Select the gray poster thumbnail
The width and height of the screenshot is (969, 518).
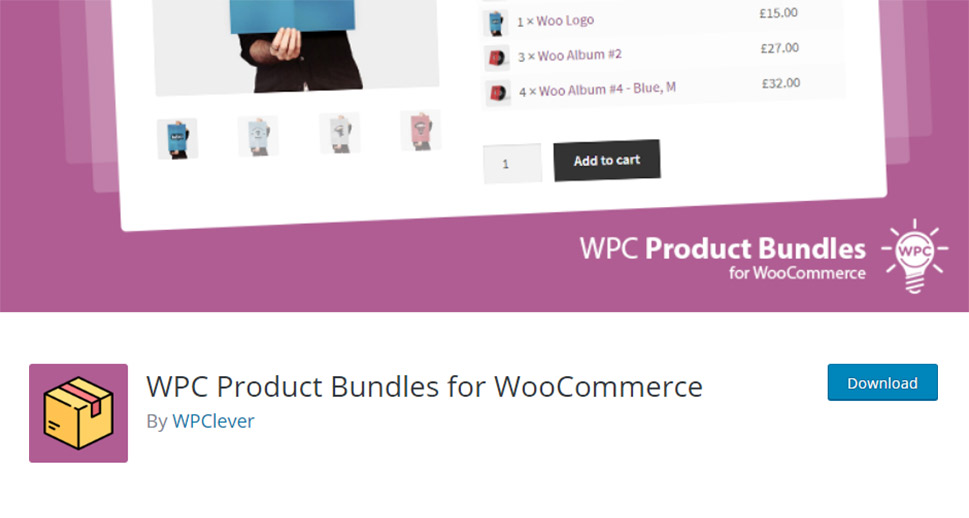point(339,133)
